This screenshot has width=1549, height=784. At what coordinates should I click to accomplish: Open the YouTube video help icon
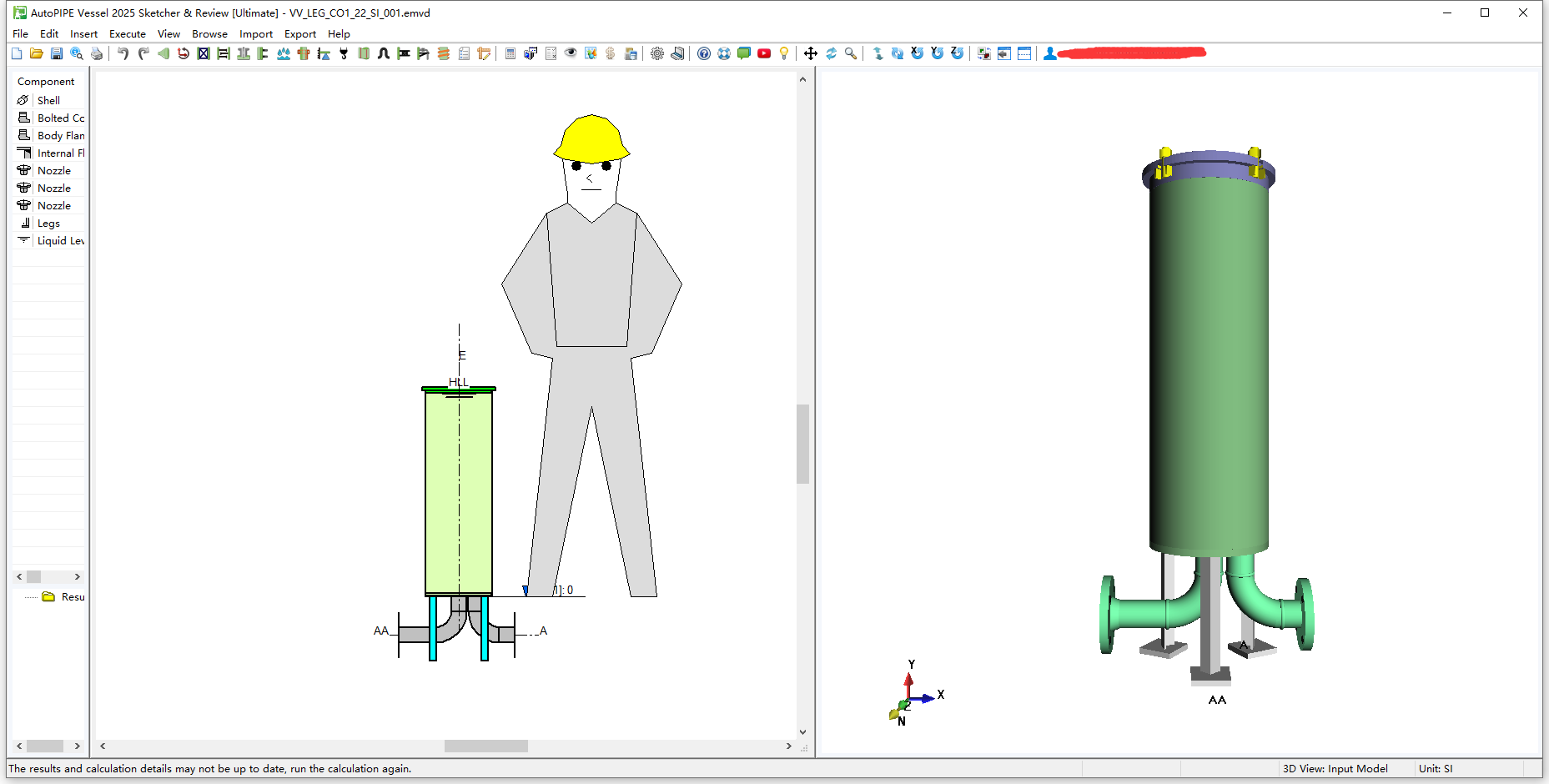click(764, 53)
